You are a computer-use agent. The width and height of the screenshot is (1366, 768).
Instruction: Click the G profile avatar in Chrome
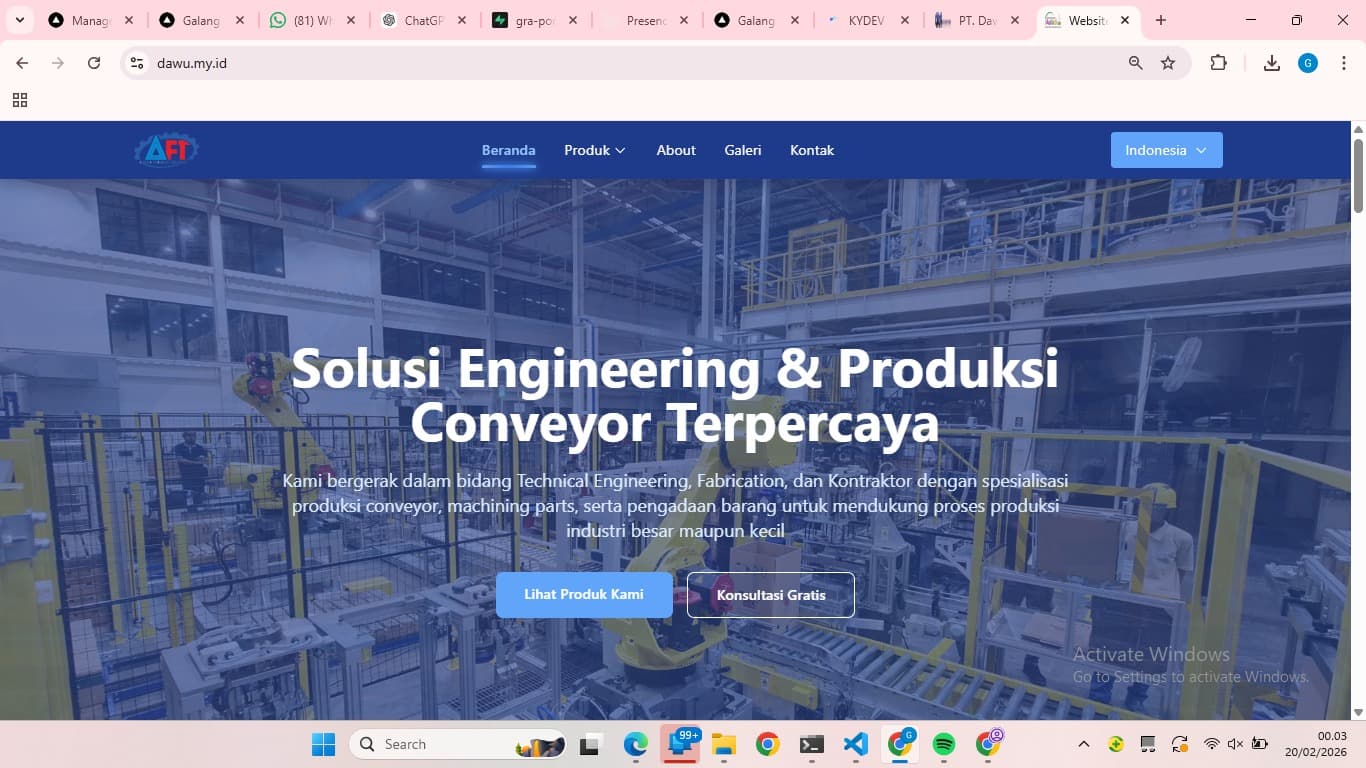coord(1306,62)
